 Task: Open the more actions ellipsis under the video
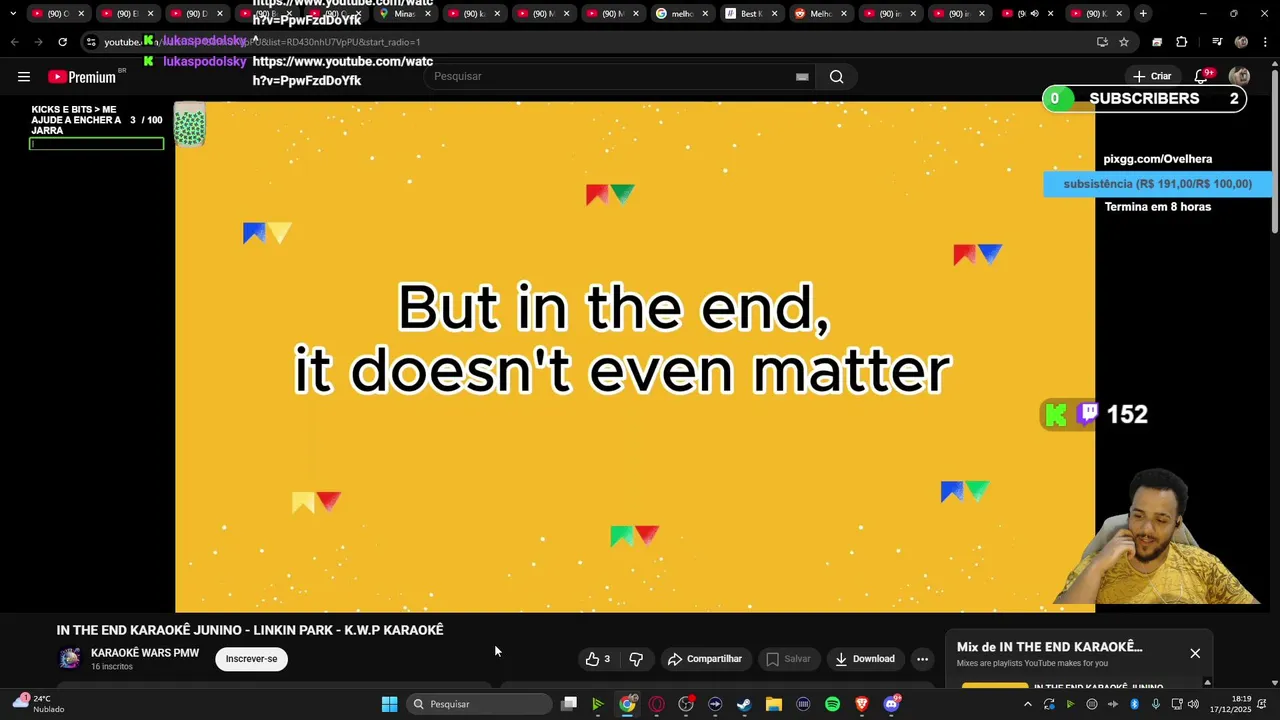pyautogui.click(x=922, y=659)
